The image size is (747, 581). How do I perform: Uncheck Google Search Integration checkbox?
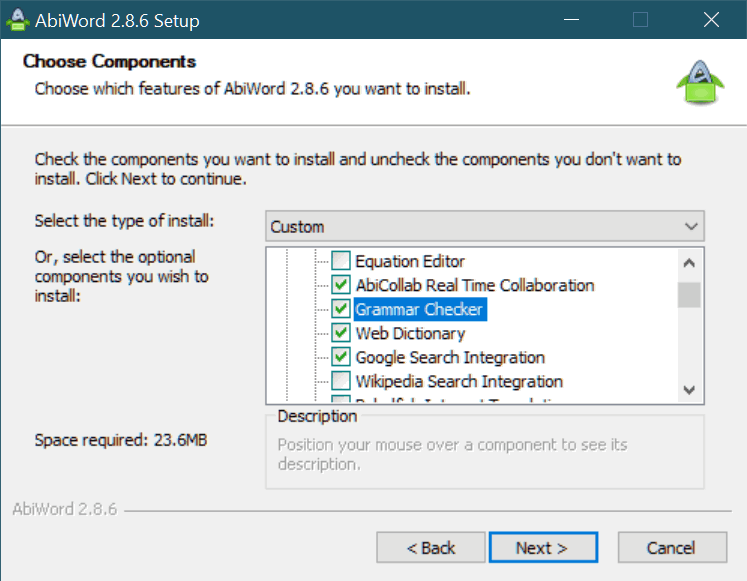pyautogui.click(x=341, y=357)
